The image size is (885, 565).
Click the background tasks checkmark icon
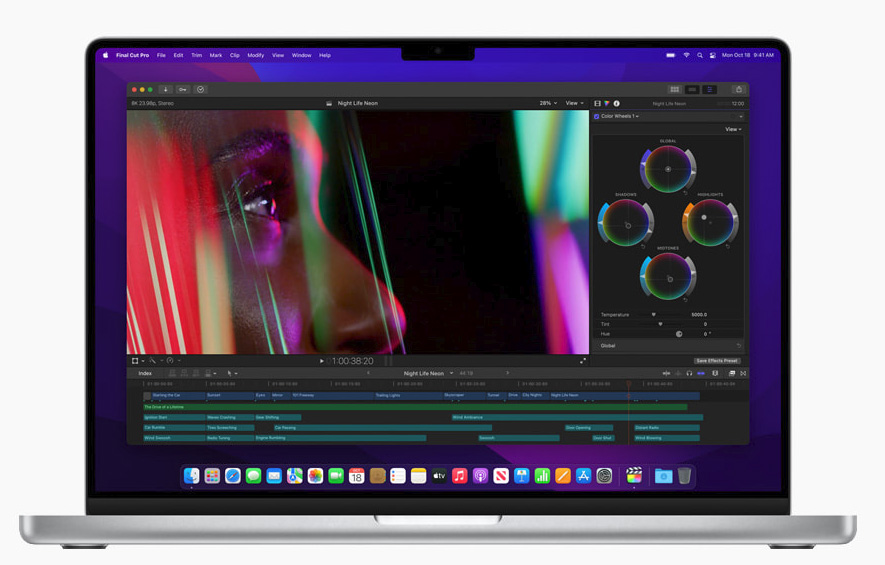point(200,89)
